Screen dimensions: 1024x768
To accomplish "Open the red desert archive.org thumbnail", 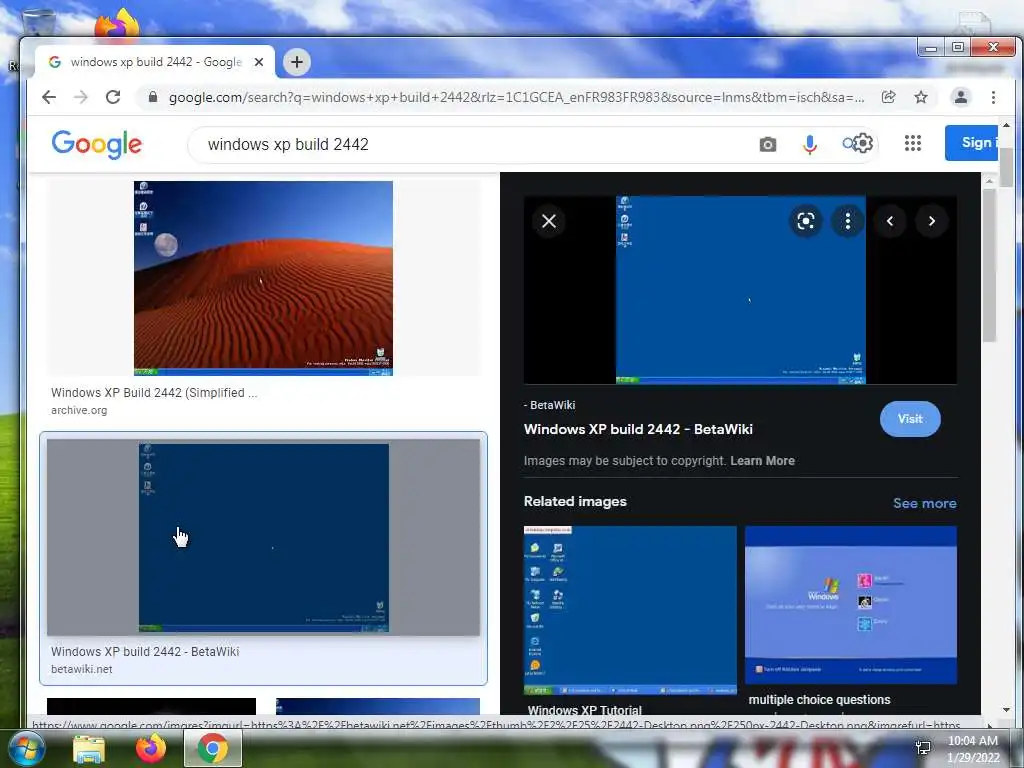I will coord(263,278).
